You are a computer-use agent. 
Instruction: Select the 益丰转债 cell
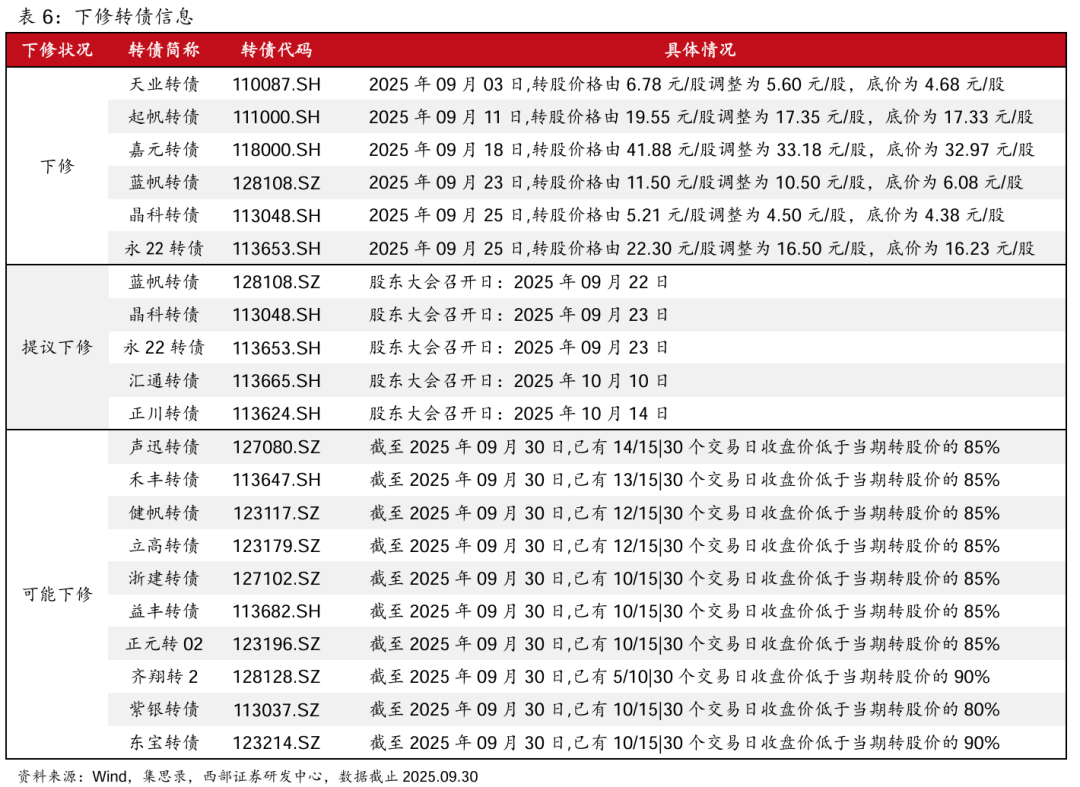[164, 611]
